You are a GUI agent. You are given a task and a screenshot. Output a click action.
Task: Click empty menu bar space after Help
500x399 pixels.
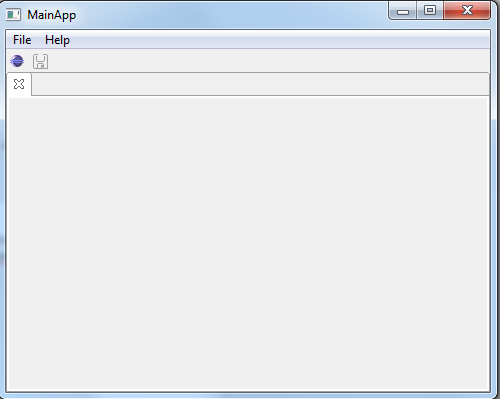pyautogui.click(x=280, y=40)
